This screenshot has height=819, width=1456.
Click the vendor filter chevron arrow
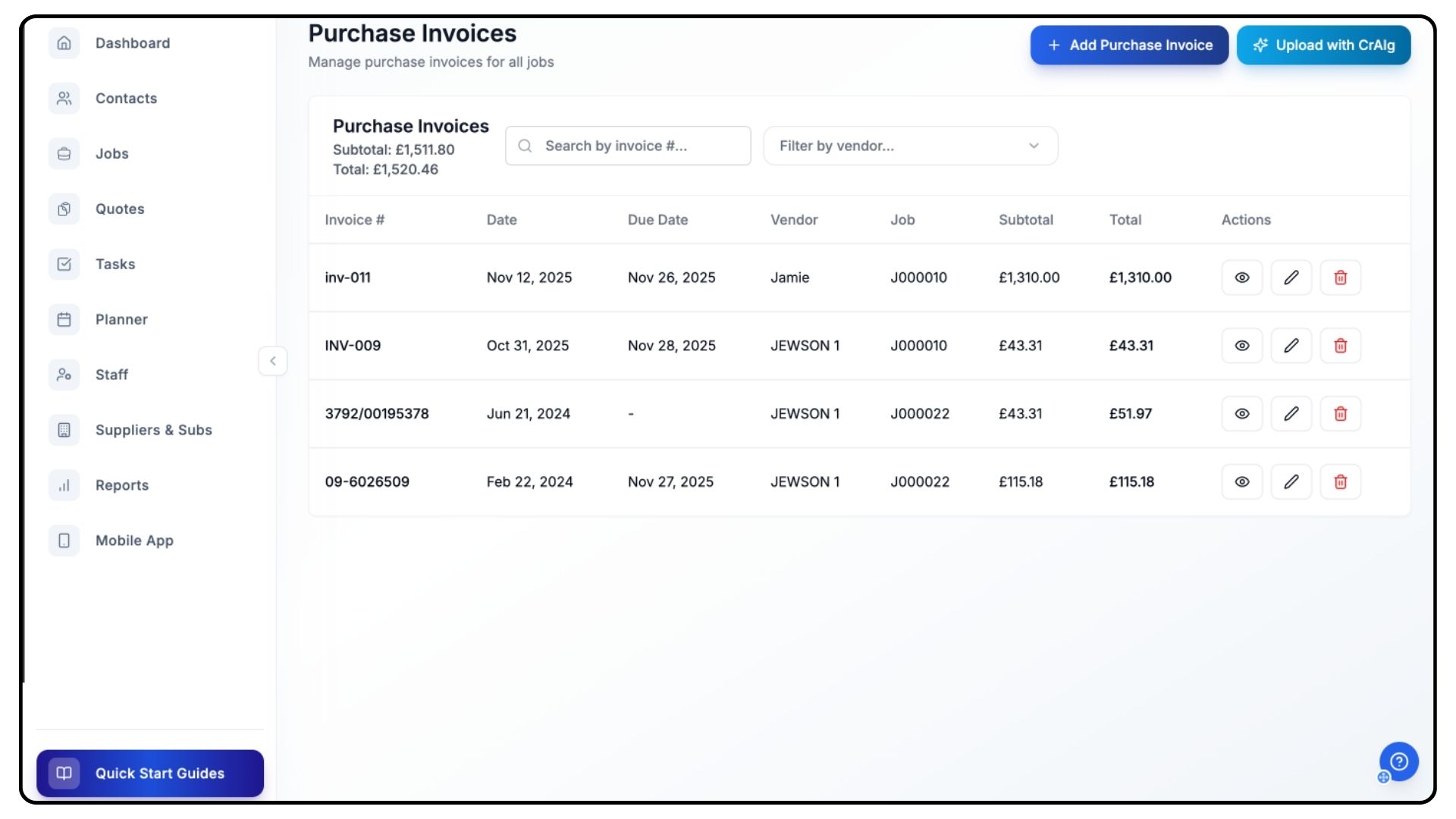point(1033,146)
